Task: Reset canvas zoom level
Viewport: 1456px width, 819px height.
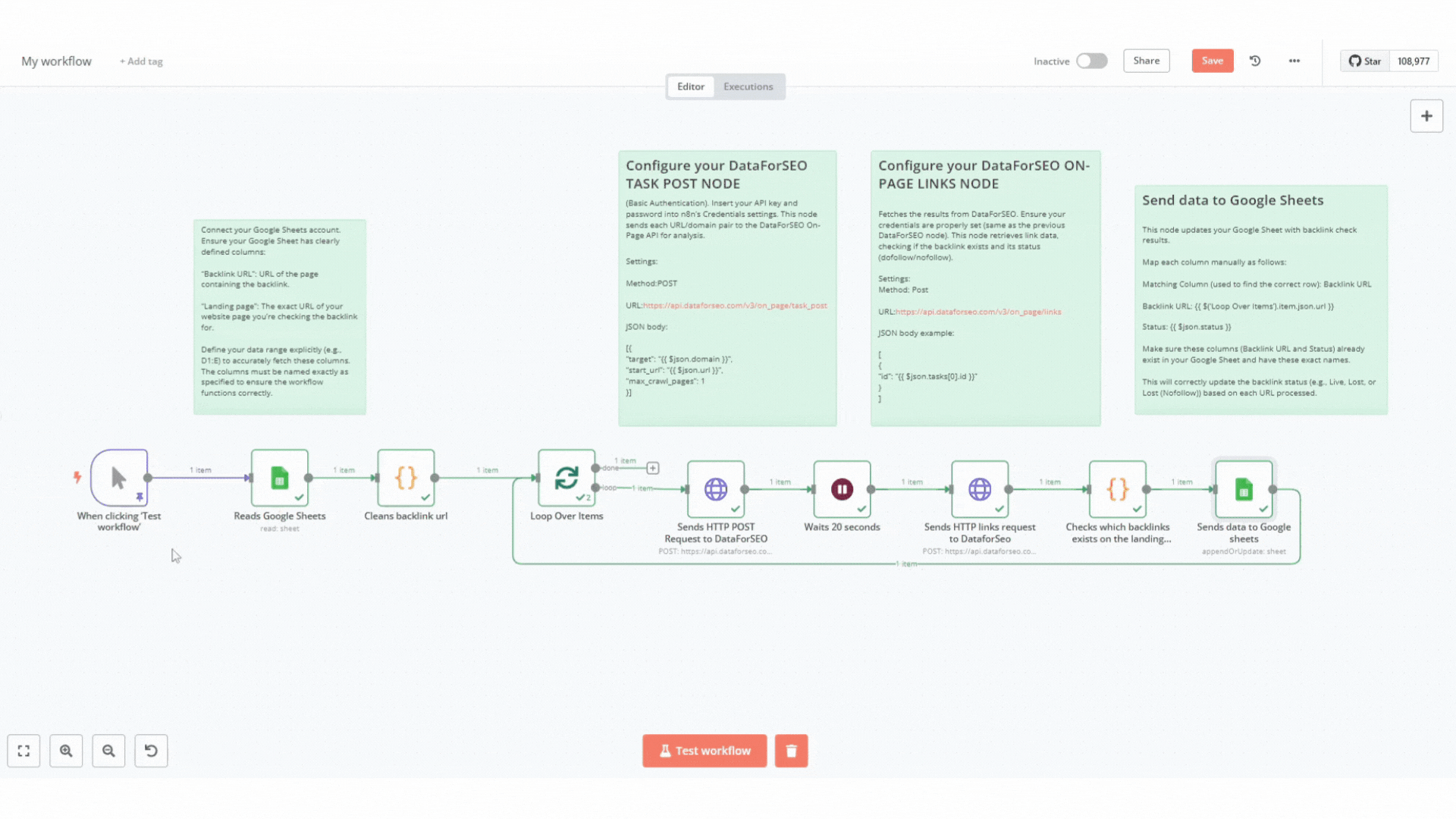Action: tap(151, 751)
